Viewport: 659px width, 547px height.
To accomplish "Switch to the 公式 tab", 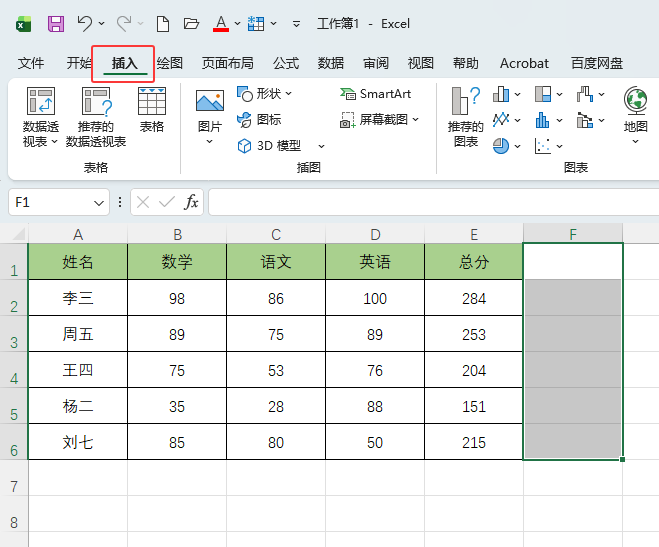I will click(286, 63).
